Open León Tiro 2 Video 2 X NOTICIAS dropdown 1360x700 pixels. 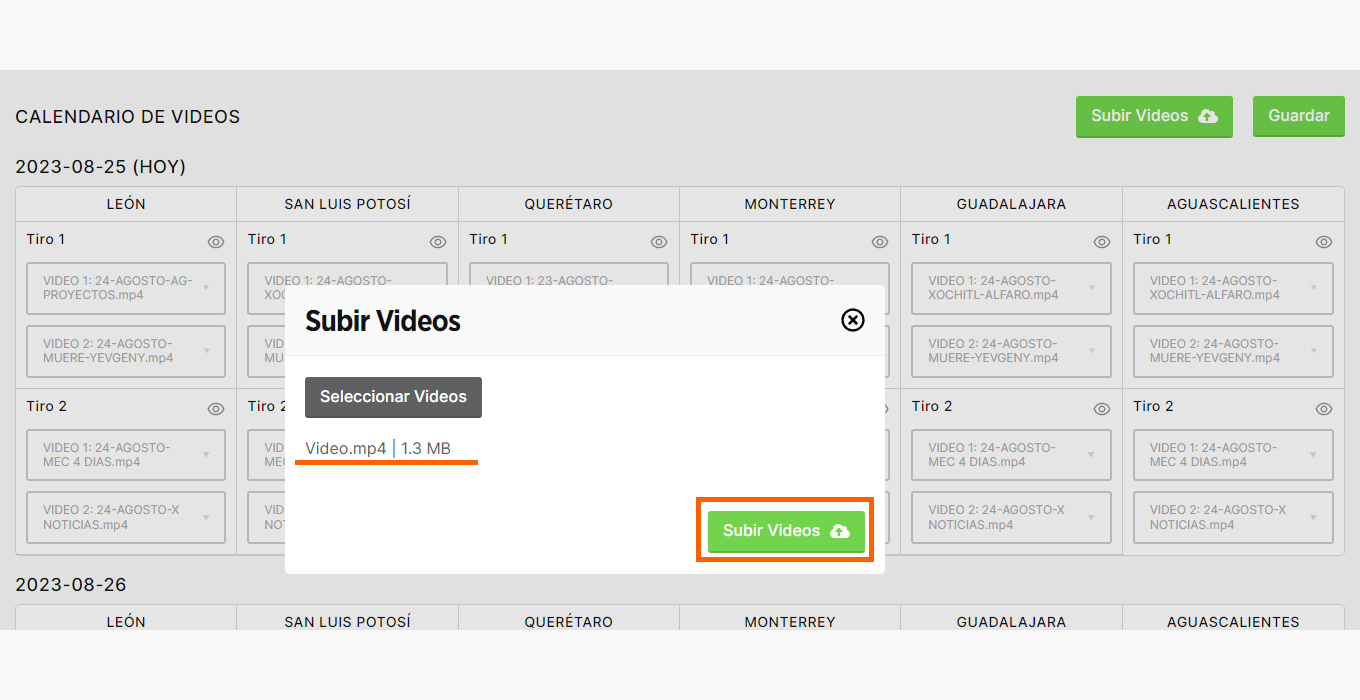pyautogui.click(x=126, y=517)
